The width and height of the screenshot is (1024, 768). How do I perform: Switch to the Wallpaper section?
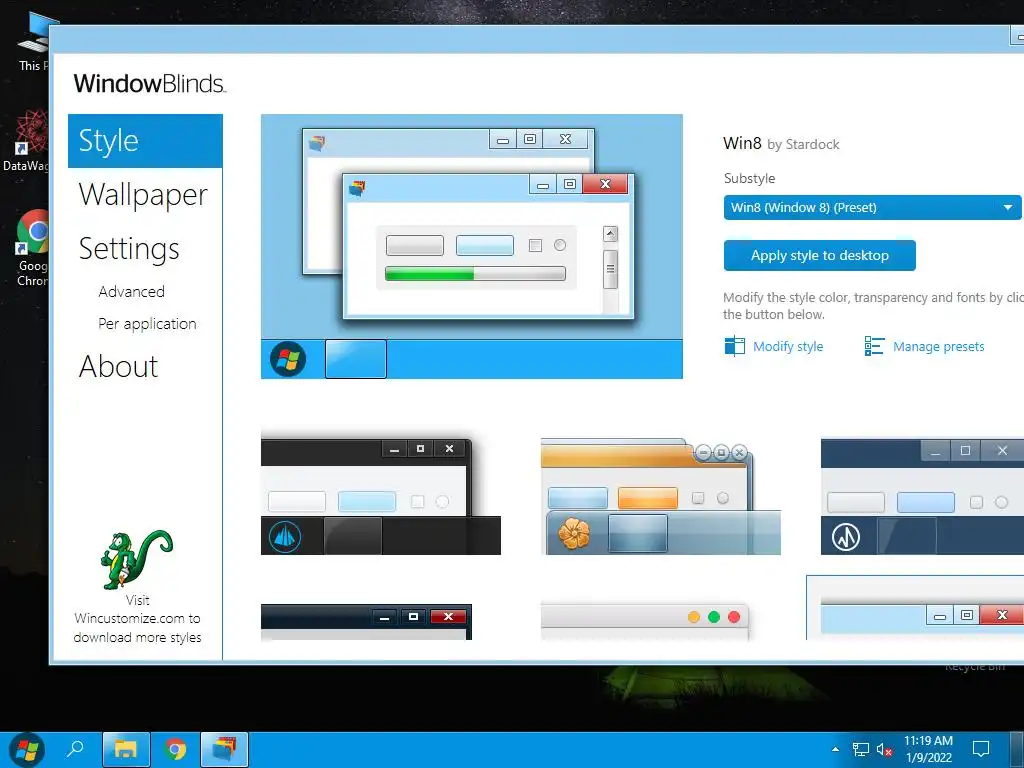[143, 195]
